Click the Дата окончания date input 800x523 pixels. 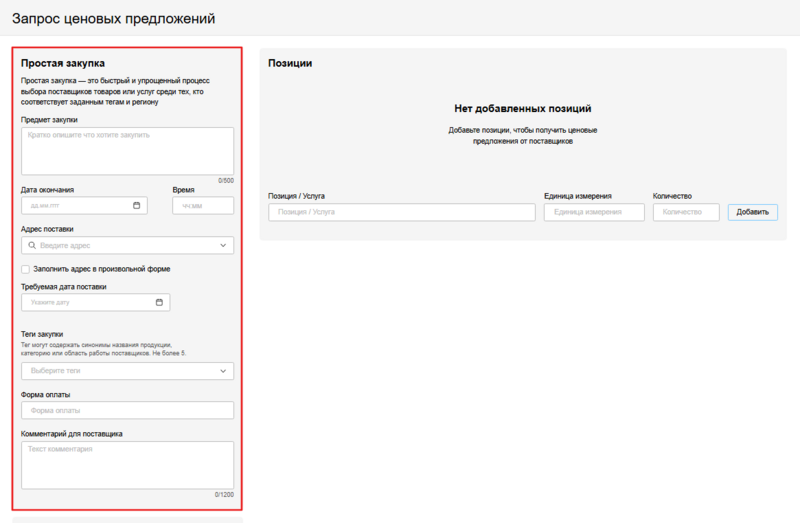(75, 205)
